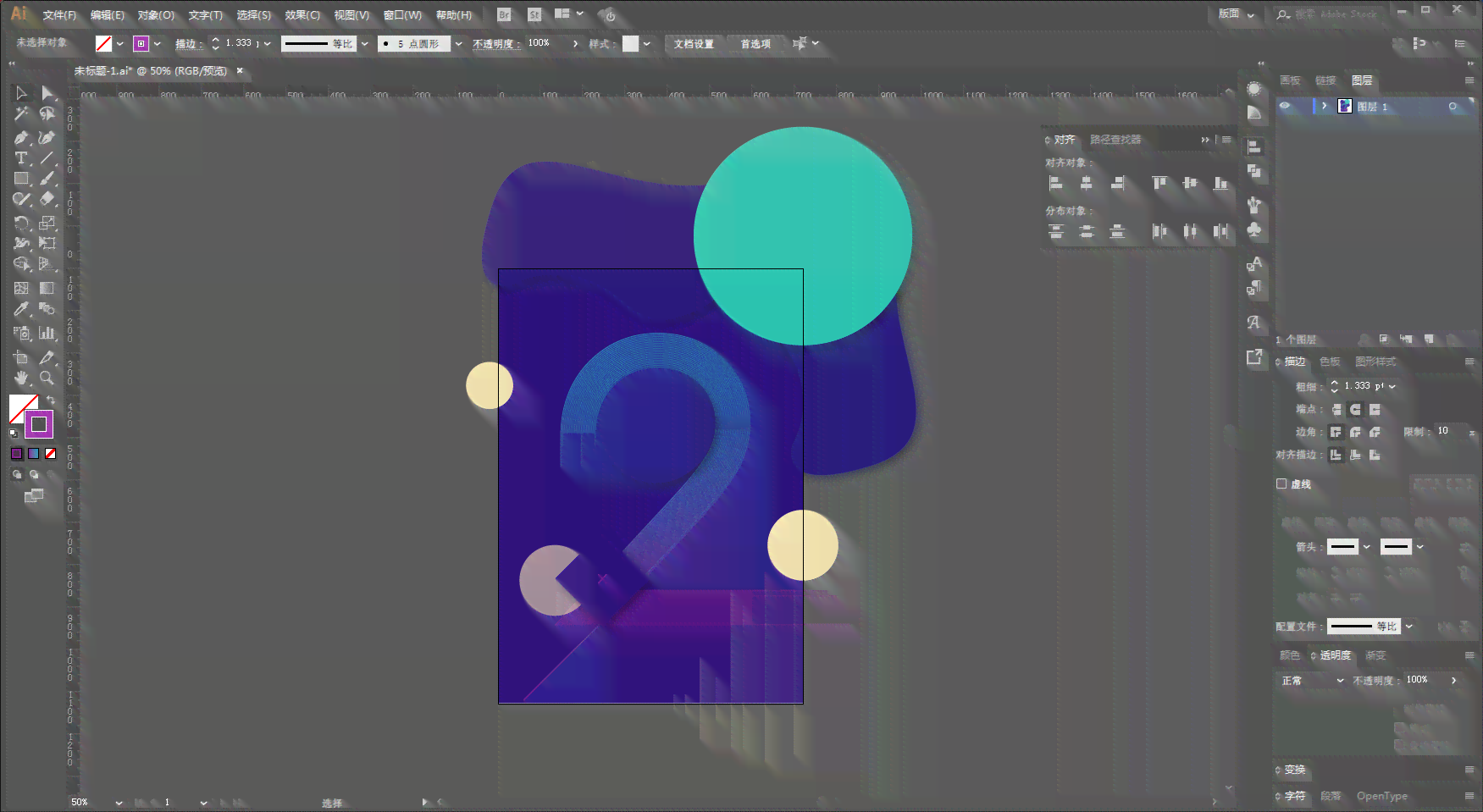The height and width of the screenshot is (812, 1483).
Task: Select butt cap in 端点 row
Action: 1336,409
